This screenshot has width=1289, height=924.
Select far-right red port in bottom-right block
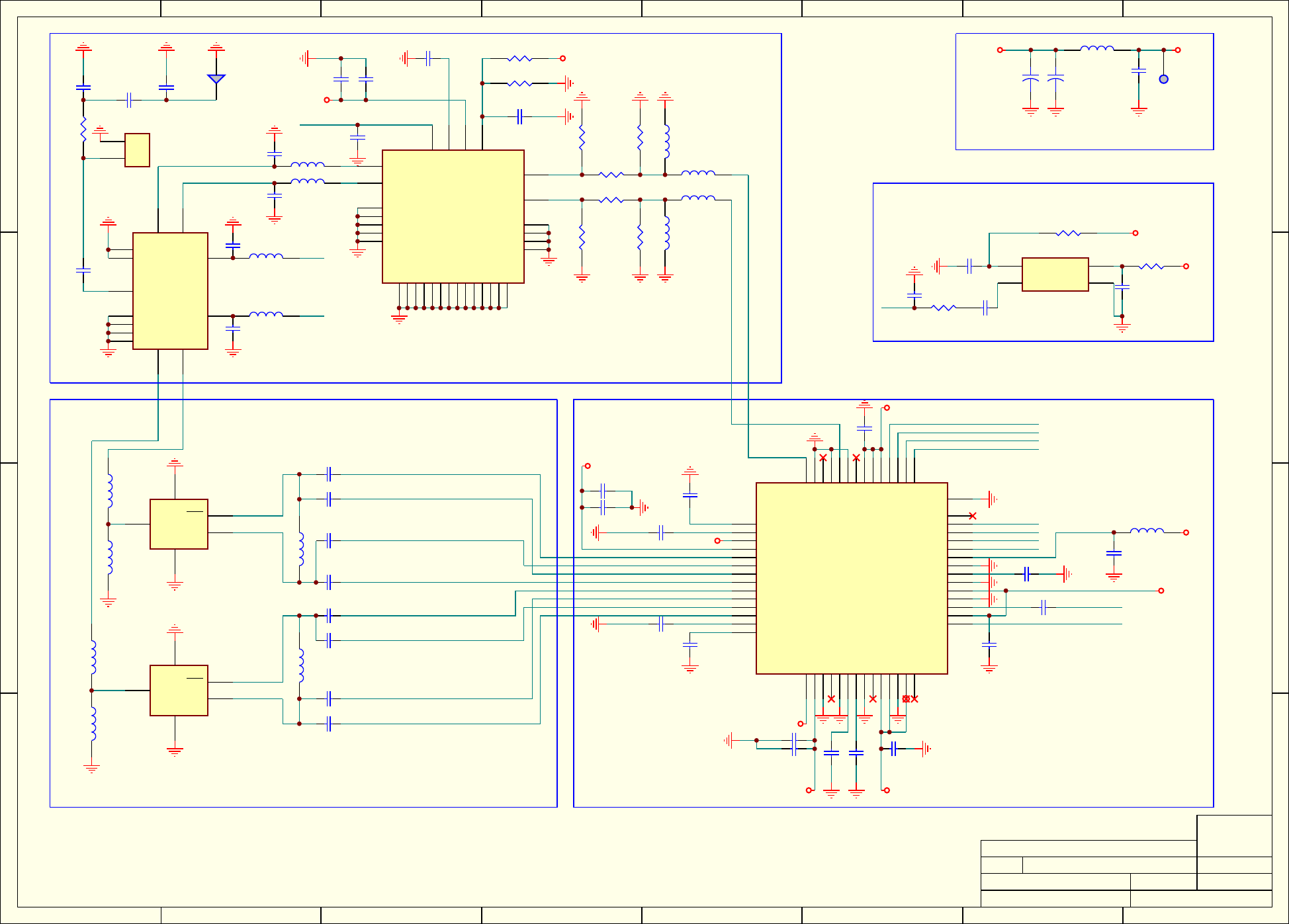1186,532
